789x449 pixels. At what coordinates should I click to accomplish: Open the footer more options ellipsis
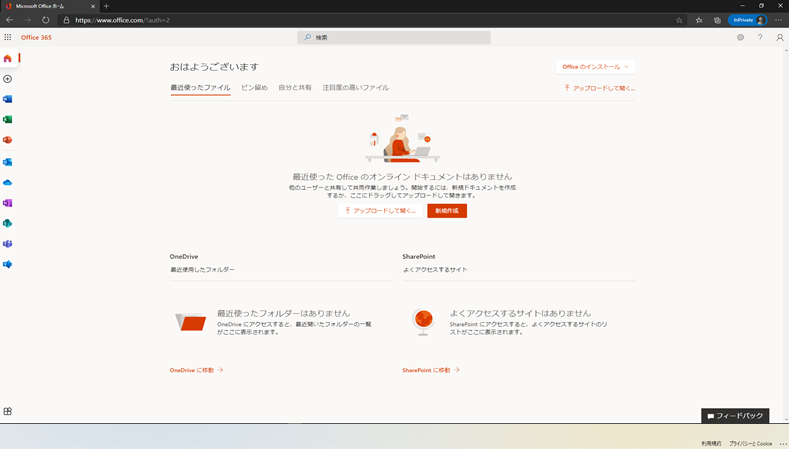[x=783, y=443]
